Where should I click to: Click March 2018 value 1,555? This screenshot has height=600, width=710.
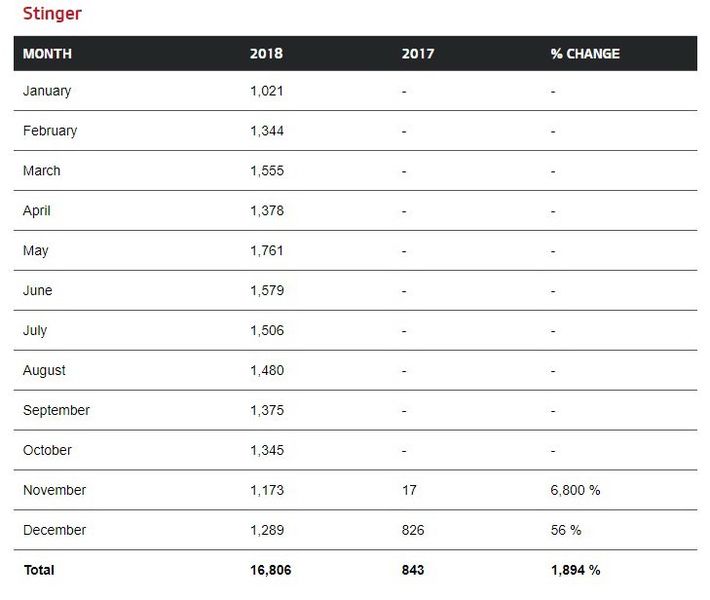point(267,171)
